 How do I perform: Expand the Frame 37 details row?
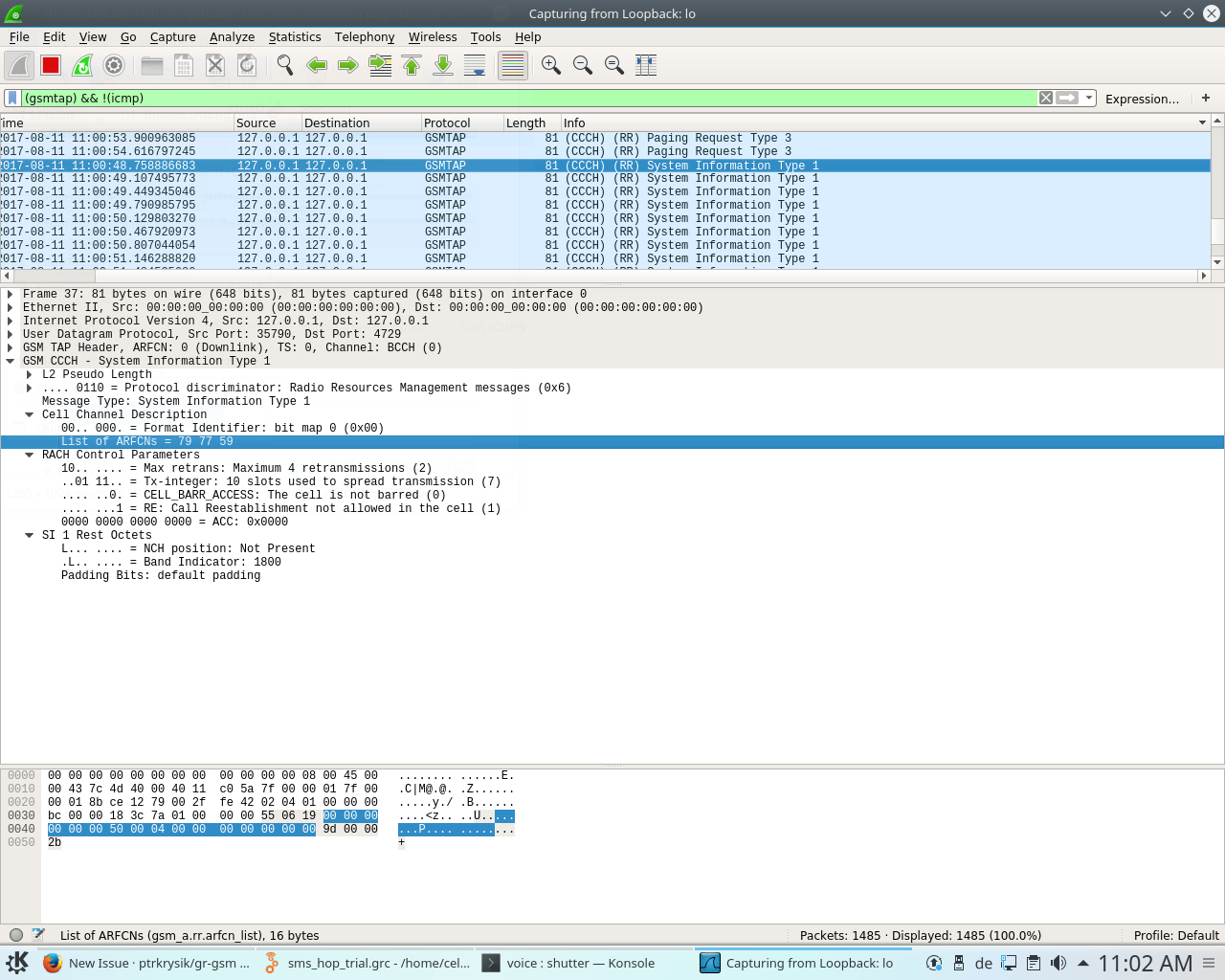click(11, 294)
